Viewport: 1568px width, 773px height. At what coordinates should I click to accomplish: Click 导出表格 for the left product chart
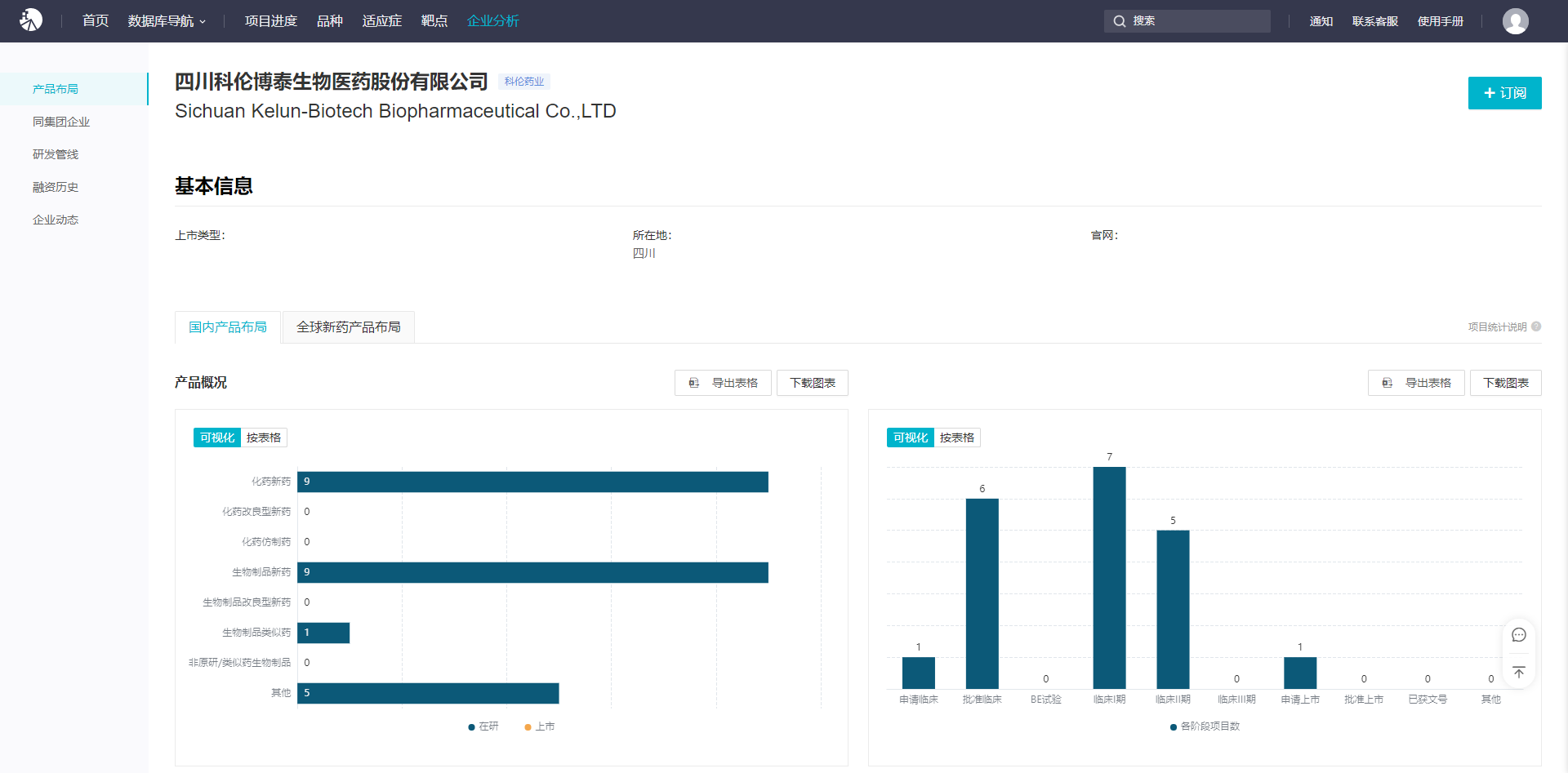723,383
